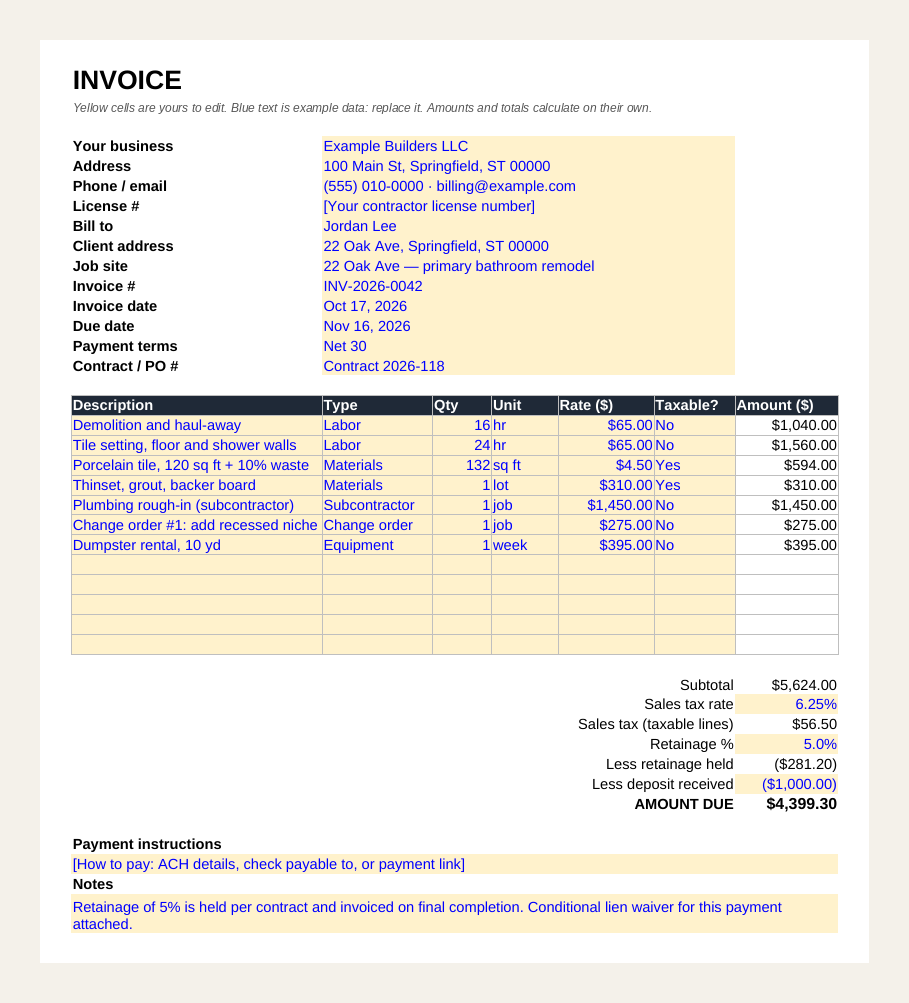
Task: Click the Description column header
Action: [x=197, y=406]
